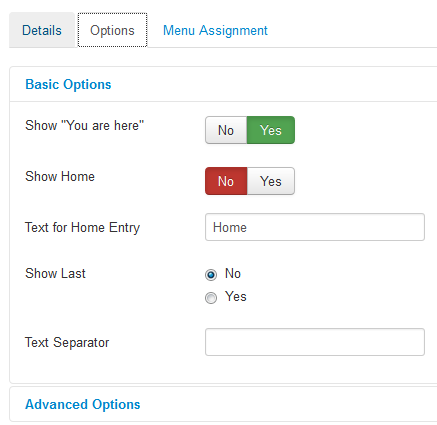Click the Show Home field label
Image resolution: width=437 pixels, height=425 pixels.
click(60, 176)
